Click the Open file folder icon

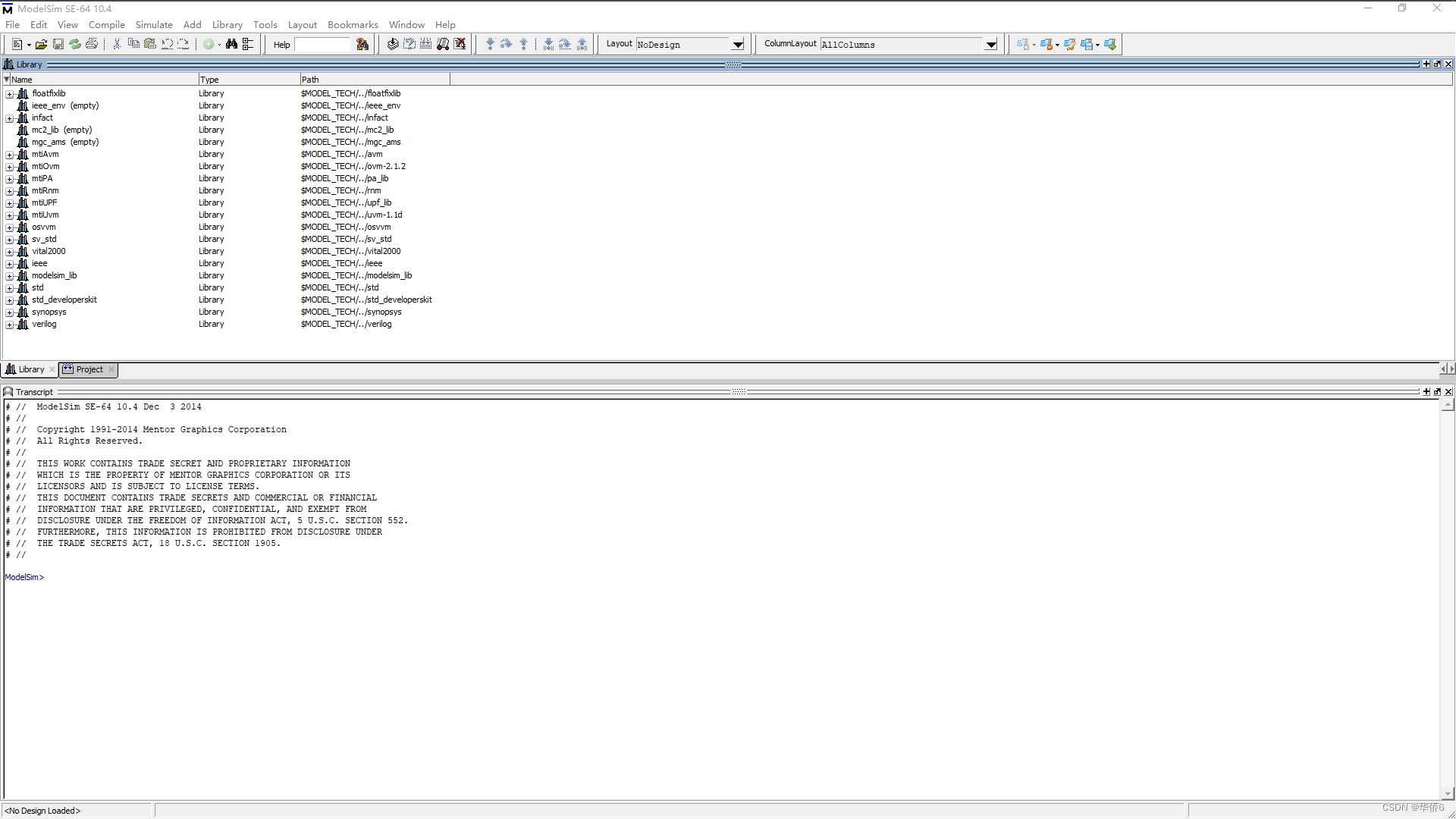(x=41, y=45)
